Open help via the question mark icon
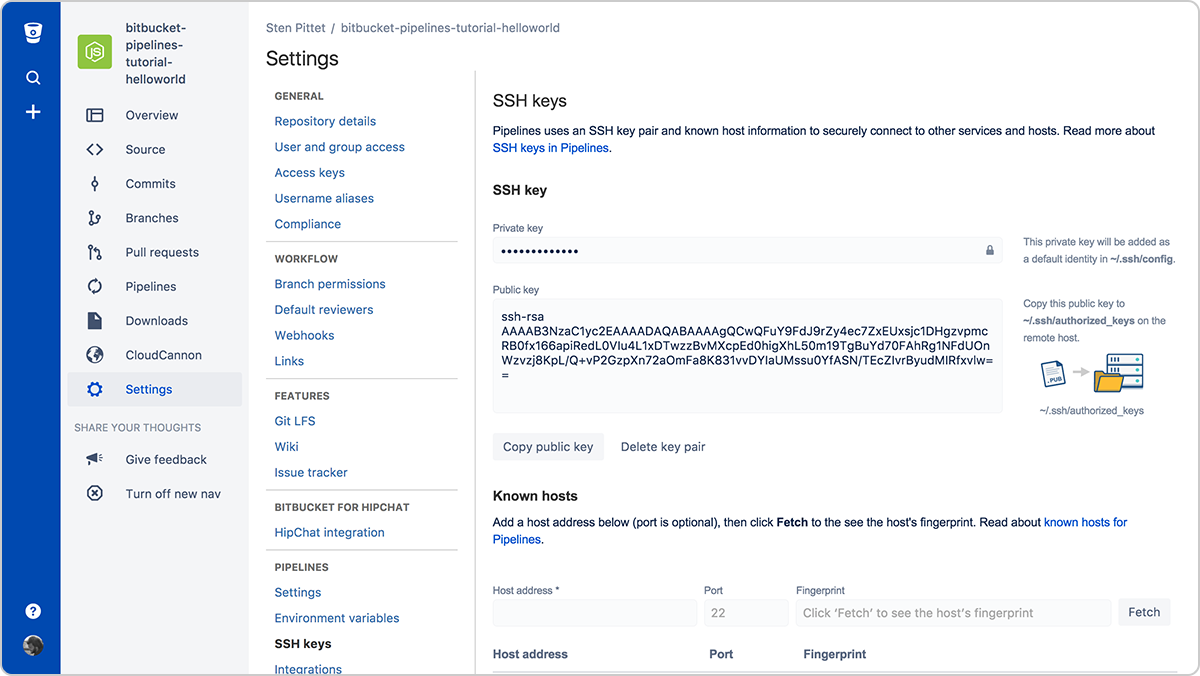Viewport: 1200px width, 676px height. pyautogui.click(x=33, y=610)
